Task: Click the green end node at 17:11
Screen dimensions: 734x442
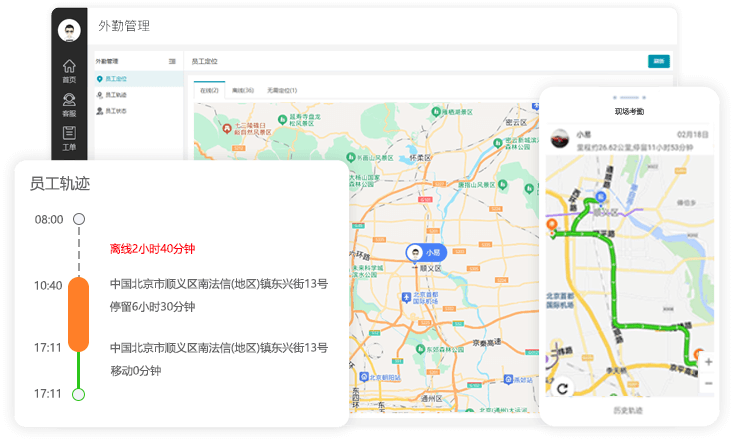Action: 79,394
